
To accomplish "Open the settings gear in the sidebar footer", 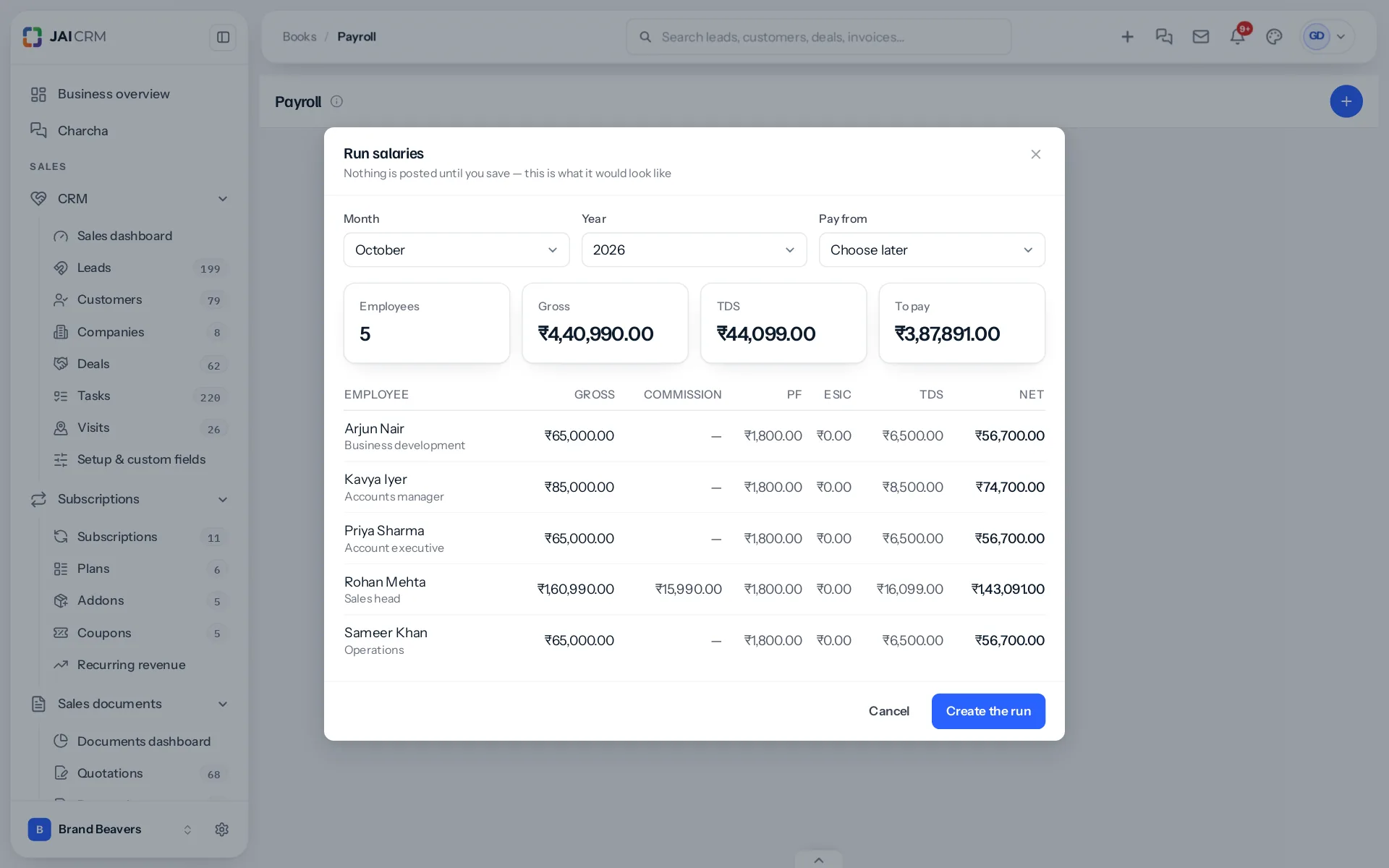I will (x=222, y=829).
